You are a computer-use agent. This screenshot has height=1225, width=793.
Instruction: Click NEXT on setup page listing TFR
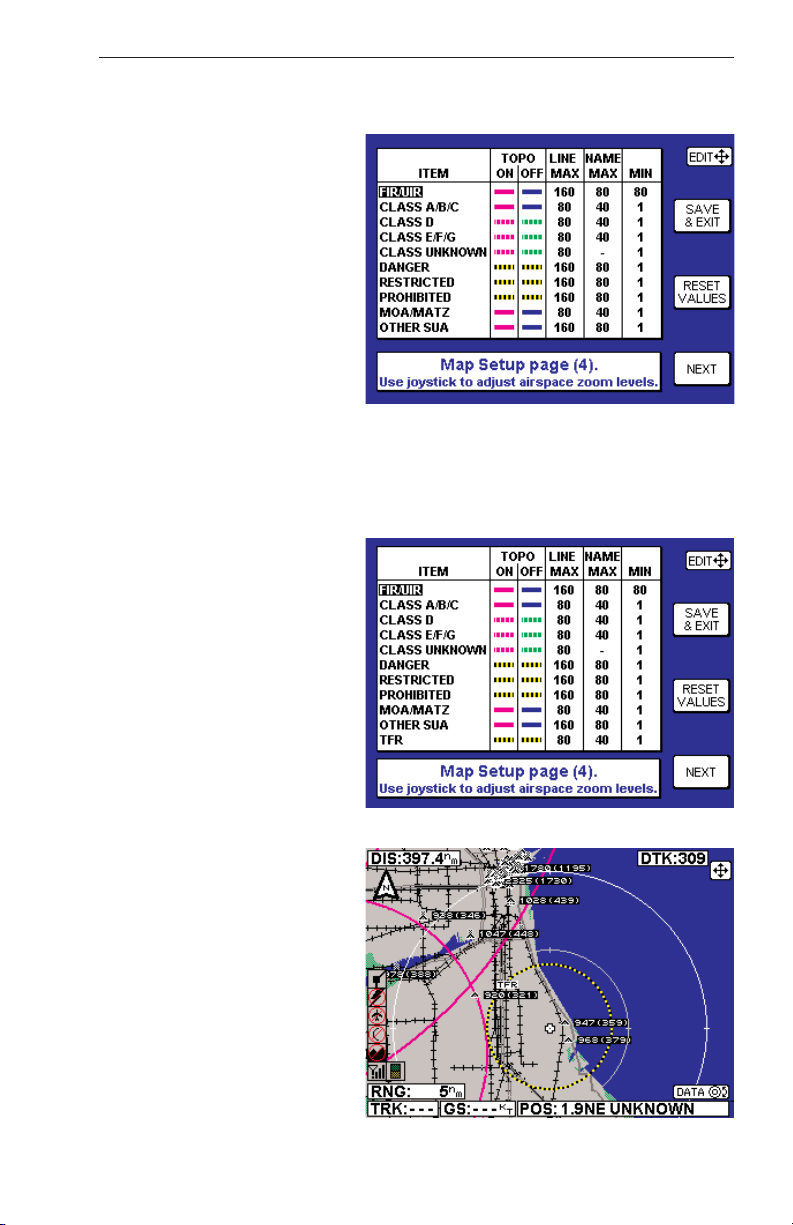click(701, 773)
